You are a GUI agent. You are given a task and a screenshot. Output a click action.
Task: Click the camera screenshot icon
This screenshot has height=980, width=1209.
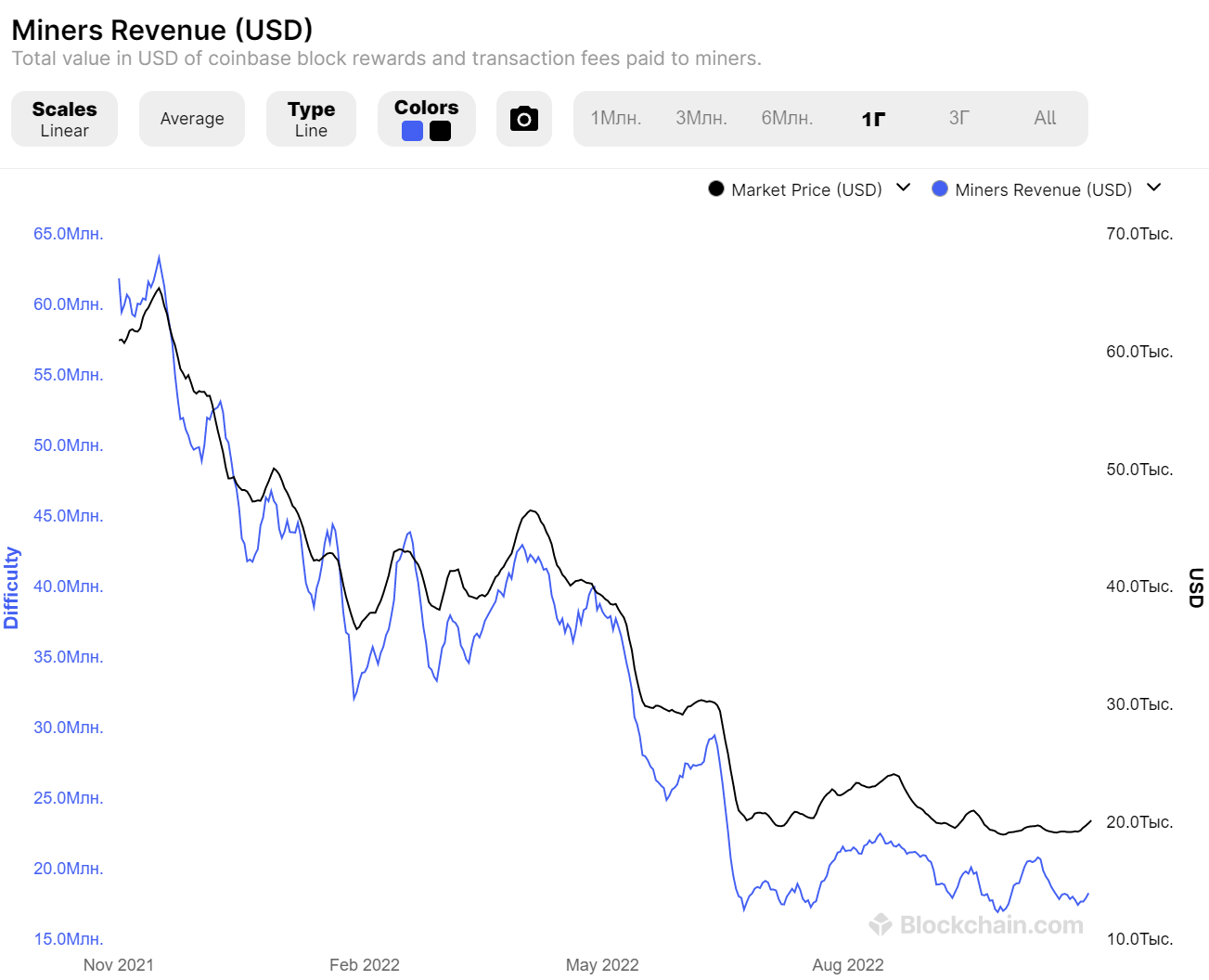pos(523,119)
